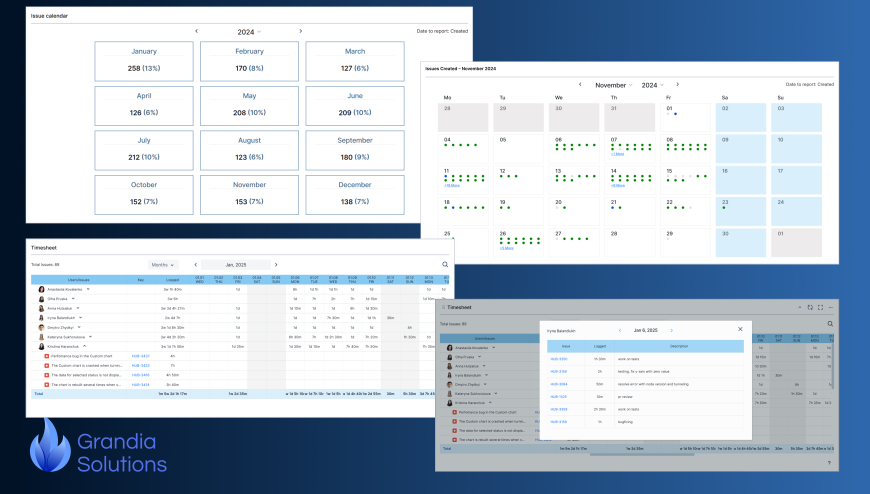This screenshot has height=494, width=870.
Task: Close the Iryna Balandiukh work log dialog
Action: click(x=740, y=329)
